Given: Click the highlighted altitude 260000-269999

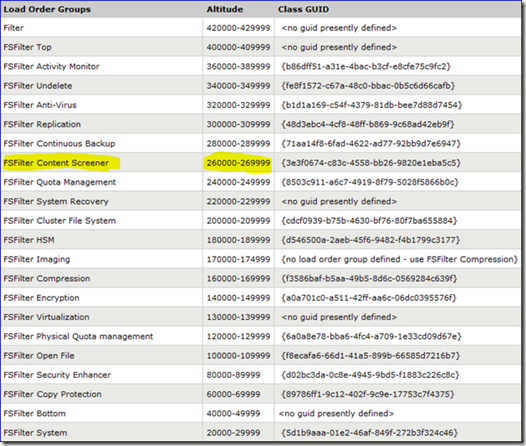Looking at the screenshot, I should tap(238, 163).
